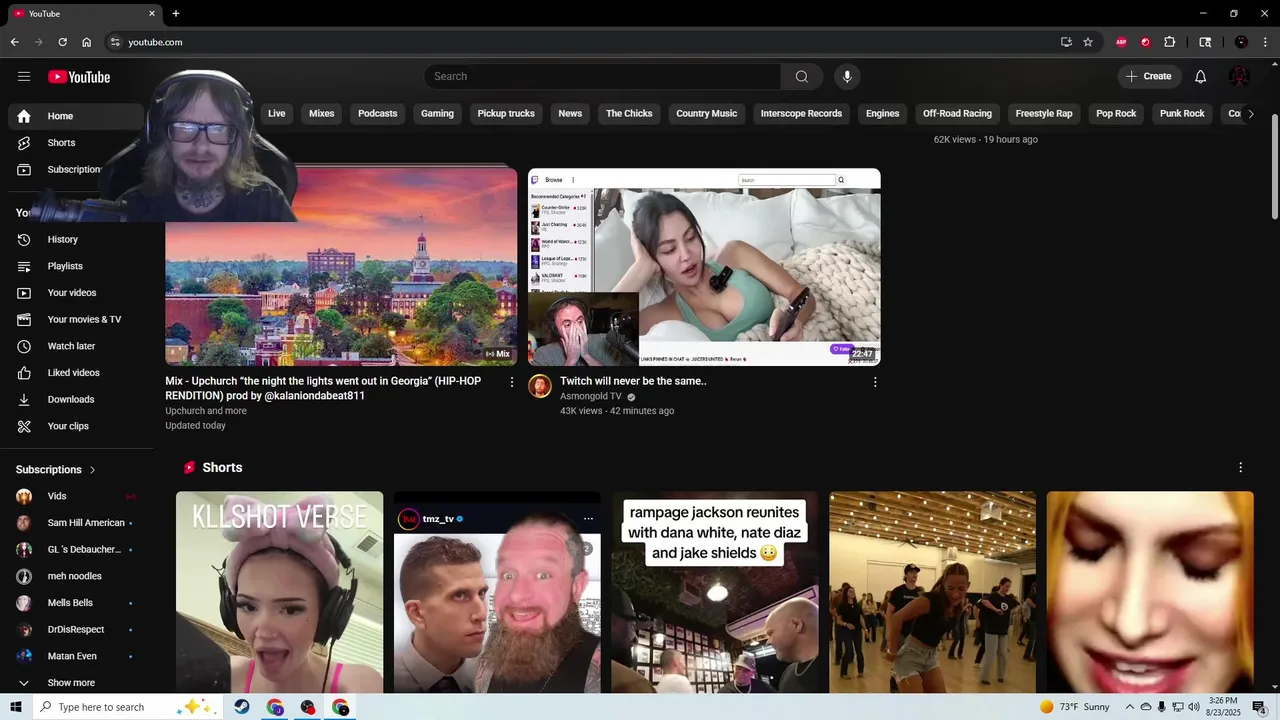
Task: Open Asmongold TV channel avatar
Action: [540, 386]
